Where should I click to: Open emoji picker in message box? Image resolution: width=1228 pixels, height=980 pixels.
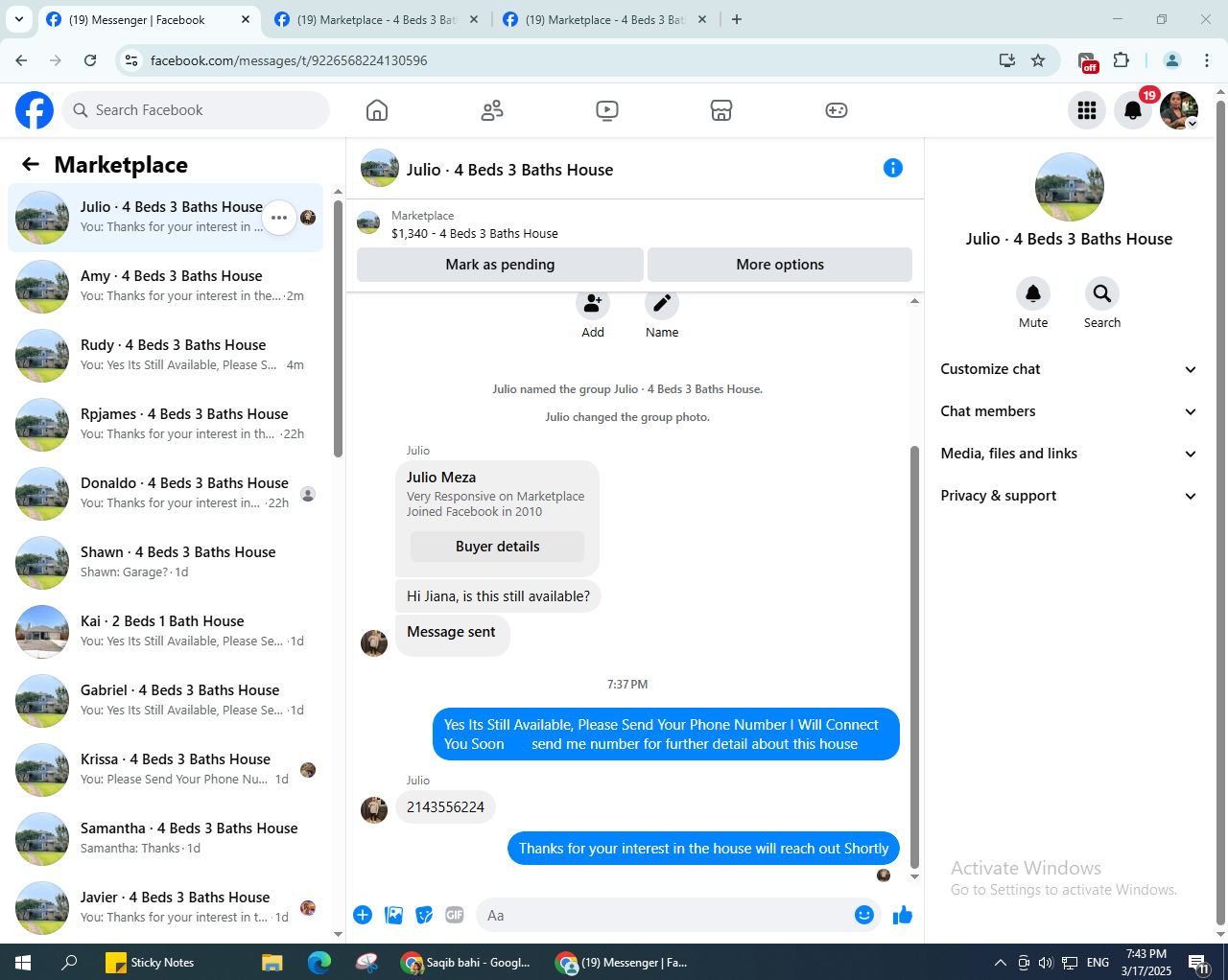tap(864, 915)
